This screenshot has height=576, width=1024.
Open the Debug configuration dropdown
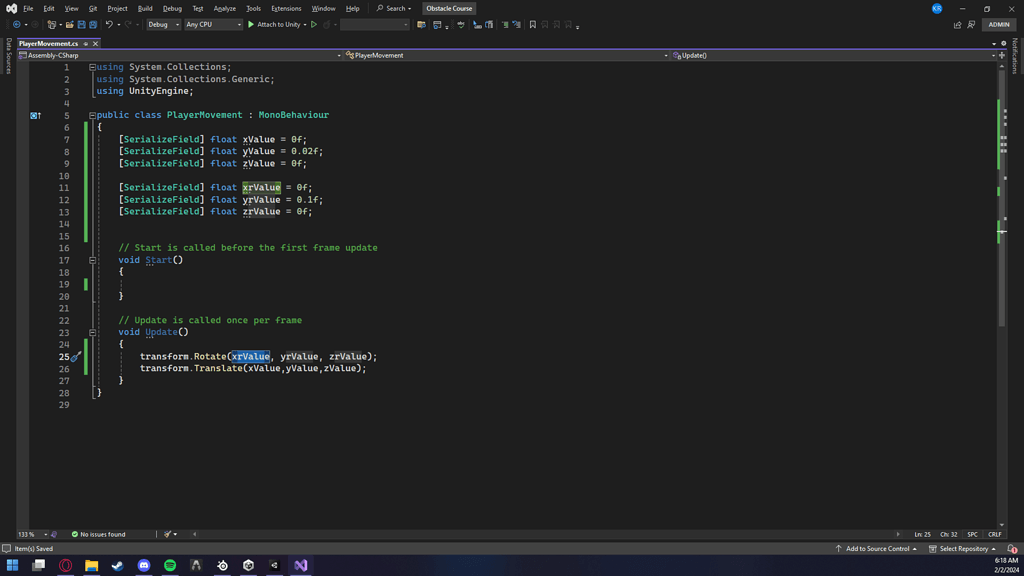[163, 25]
